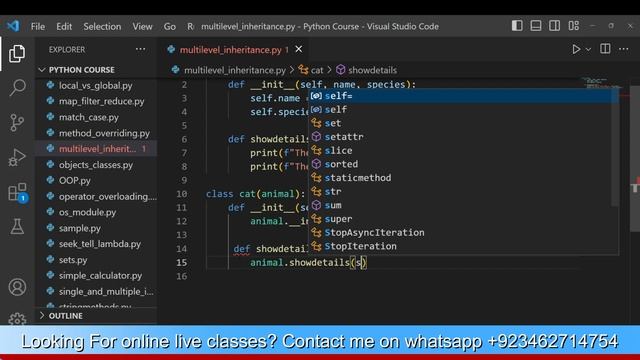Open method_overriding.py in Explorer
Viewport: 640px width, 360px height.
[96, 133]
